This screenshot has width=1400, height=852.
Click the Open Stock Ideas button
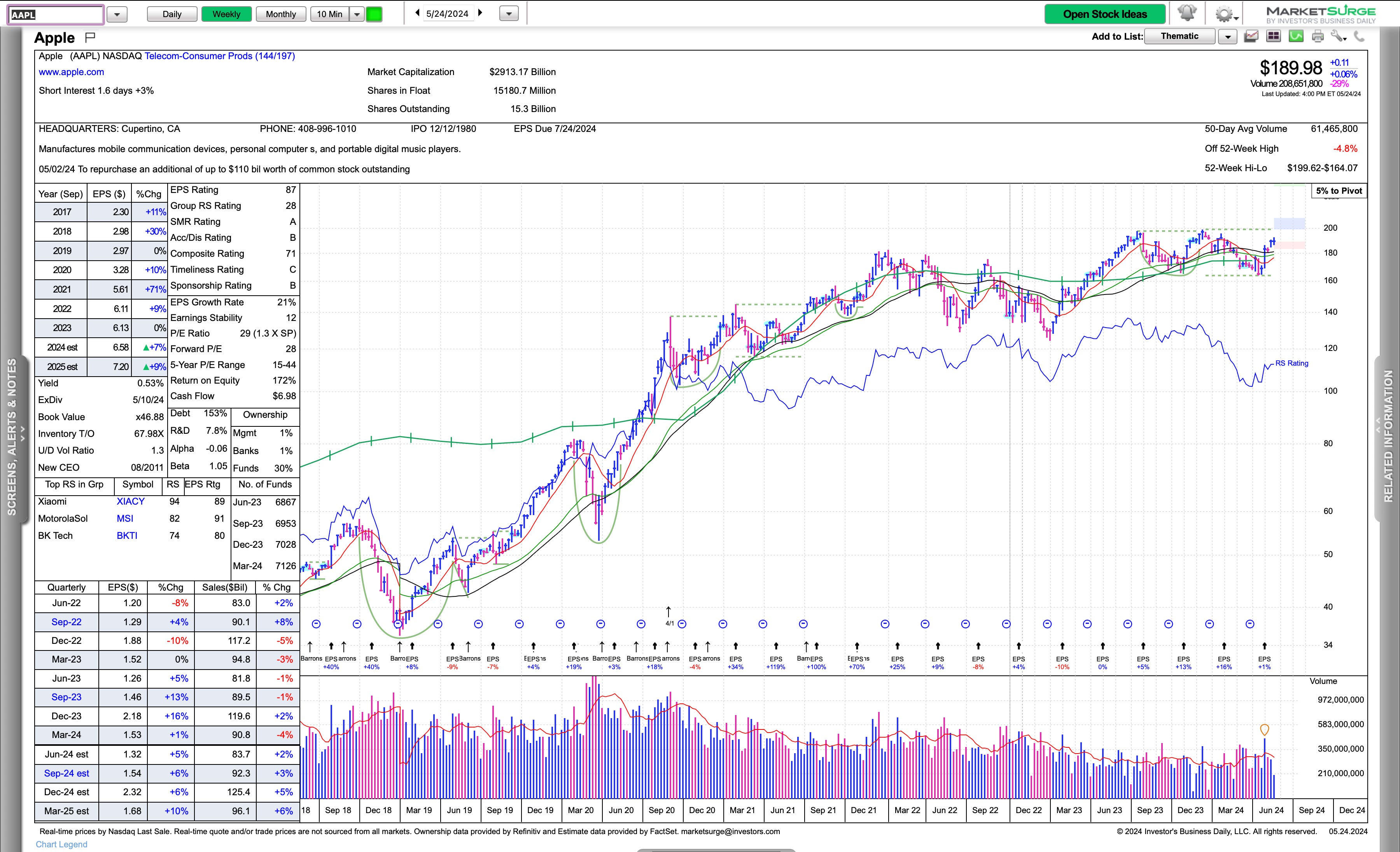(x=1104, y=14)
